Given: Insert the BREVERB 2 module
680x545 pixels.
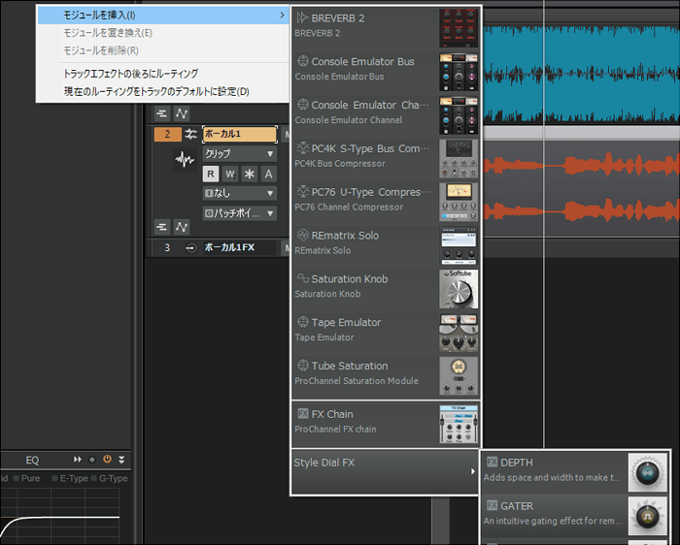Looking at the screenshot, I should (x=386, y=28).
